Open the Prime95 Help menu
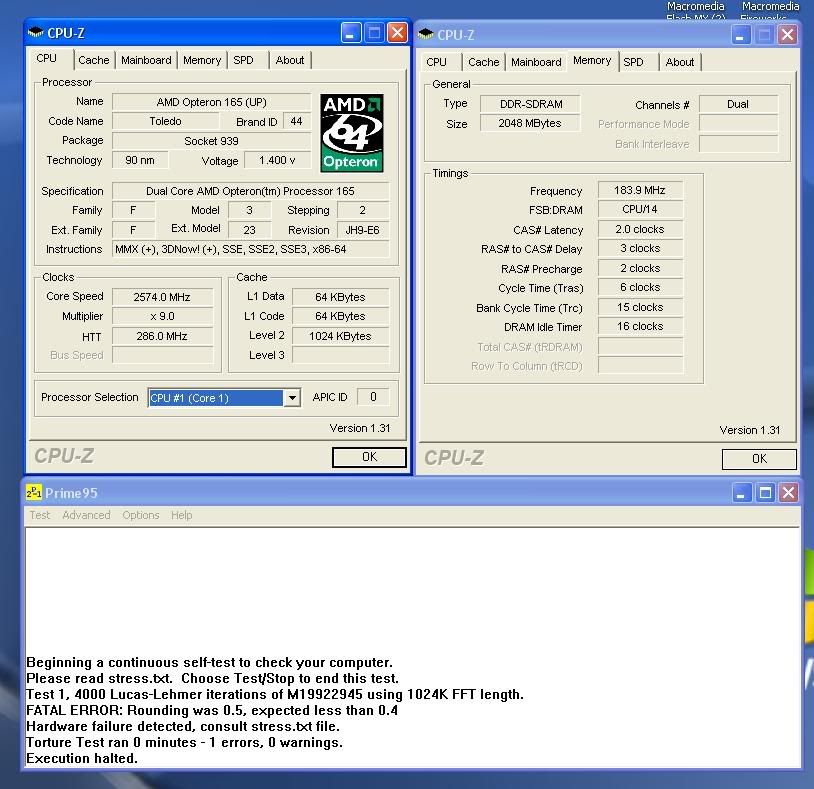Viewport: 814px width, 789px height. (x=181, y=515)
